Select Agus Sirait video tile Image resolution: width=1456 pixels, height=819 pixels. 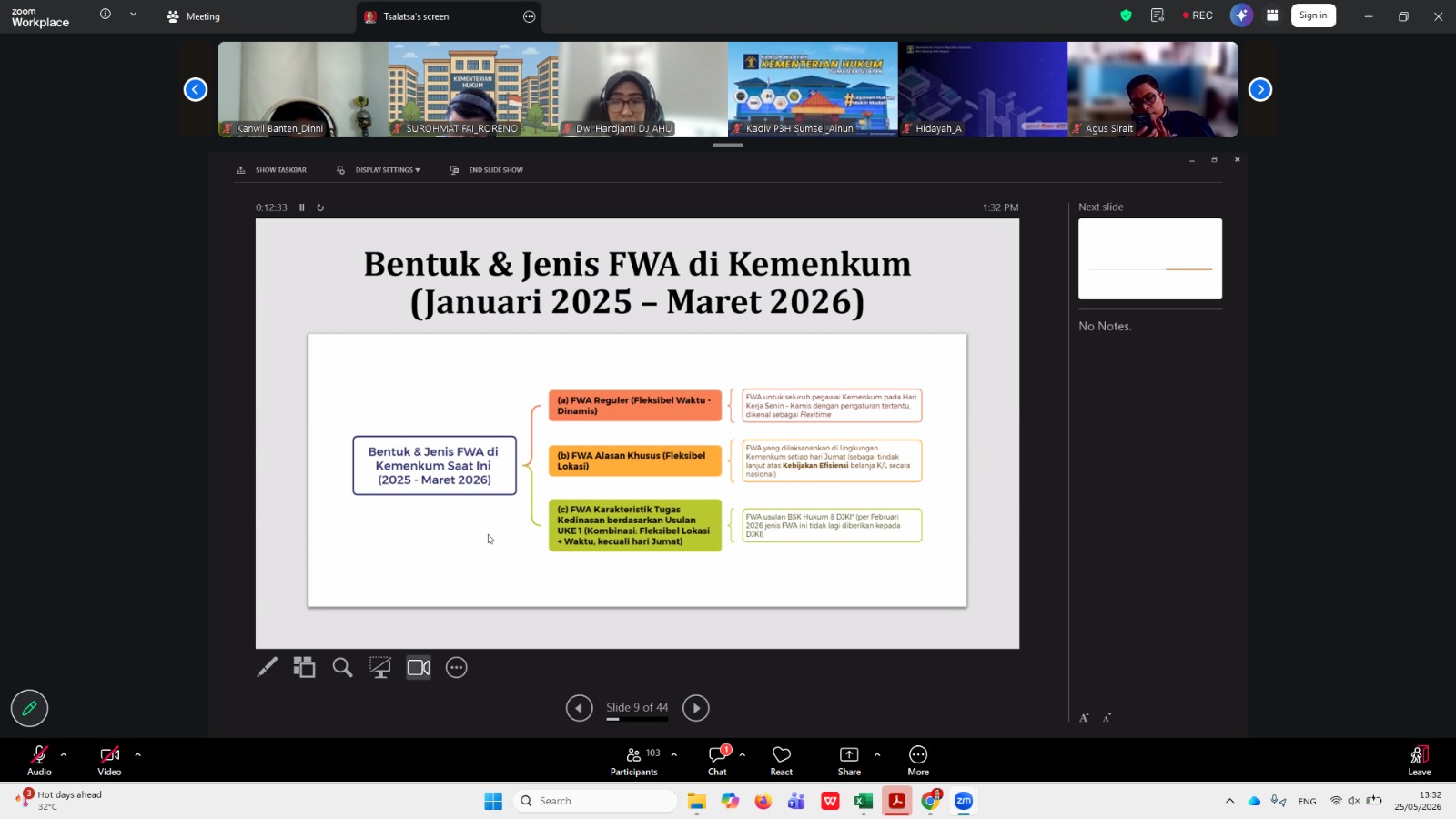[1152, 89]
